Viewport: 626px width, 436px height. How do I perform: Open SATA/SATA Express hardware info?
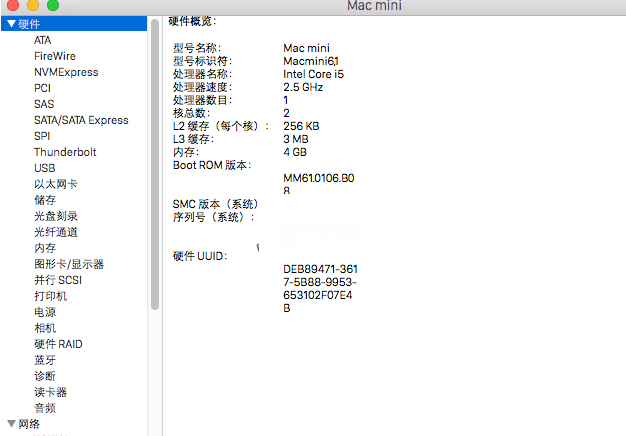point(81,120)
